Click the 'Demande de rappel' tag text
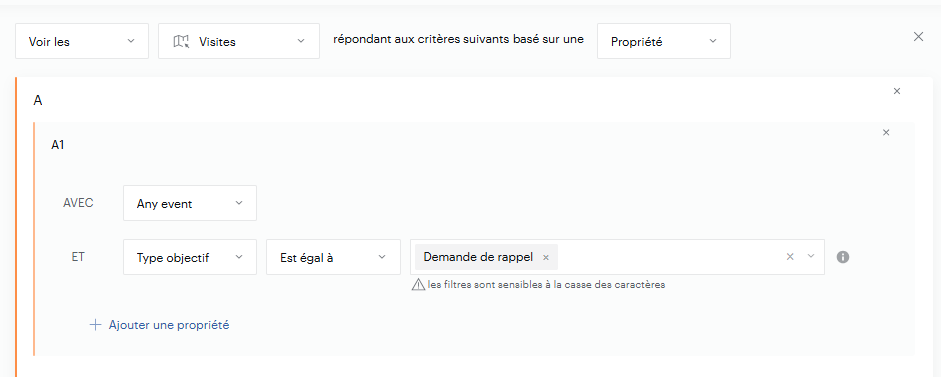The height and width of the screenshot is (377, 941). [478, 257]
